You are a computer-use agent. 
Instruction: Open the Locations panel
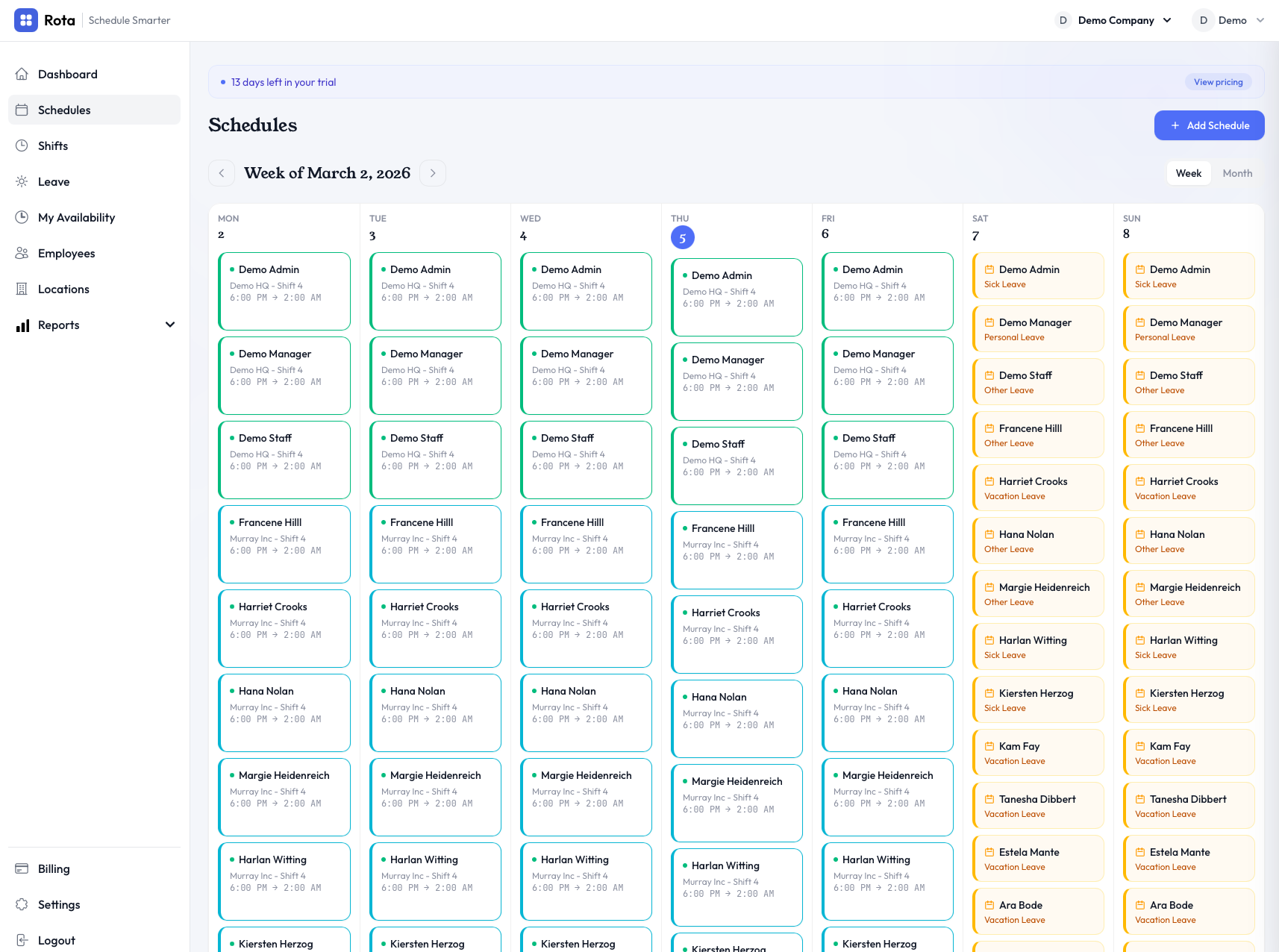[63, 289]
